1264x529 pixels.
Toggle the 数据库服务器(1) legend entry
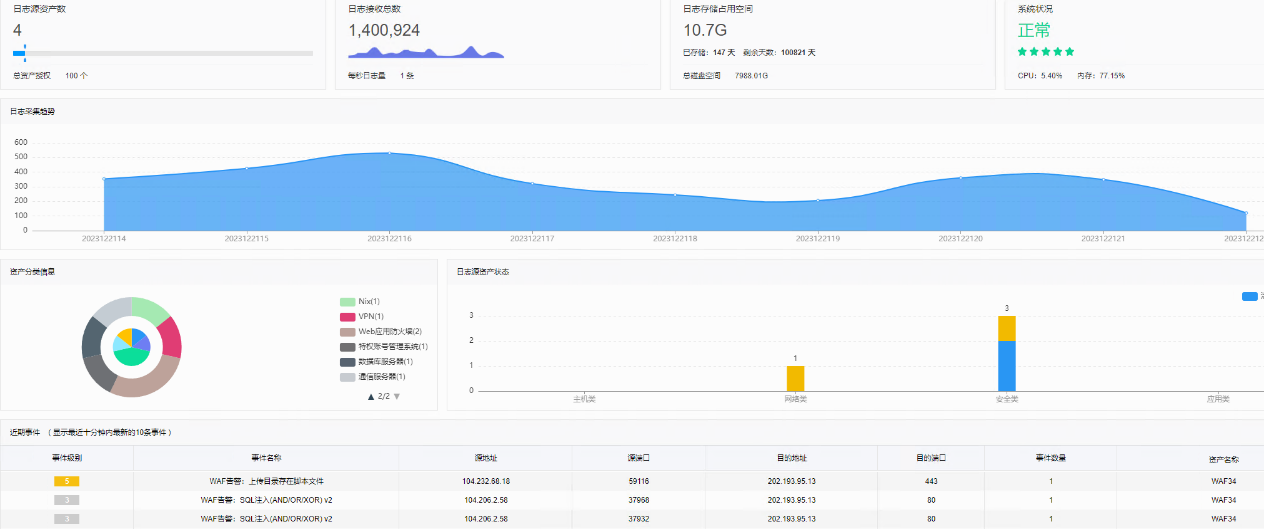click(377, 361)
